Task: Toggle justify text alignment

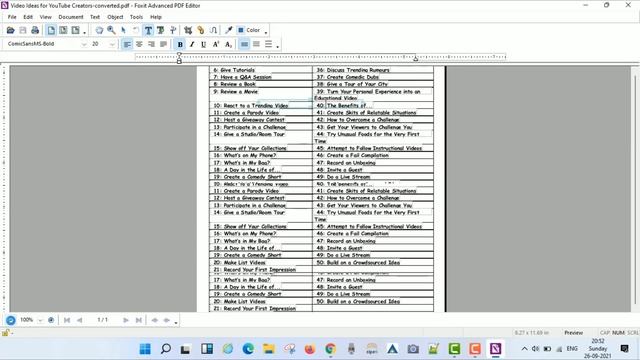Action: click(163, 44)
